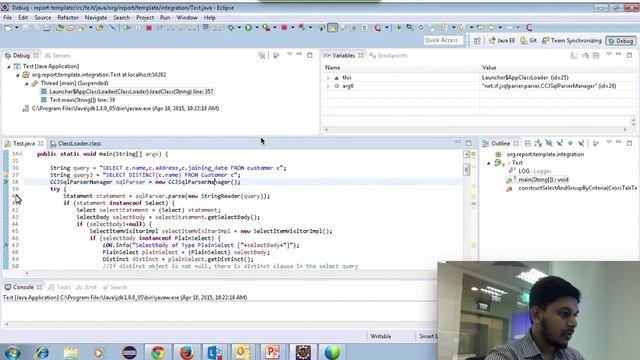Switch to the ClassLoader.class editor tab
Image resolution: width=640 pixels, height=360 pixels.
(x=76, y=144)
